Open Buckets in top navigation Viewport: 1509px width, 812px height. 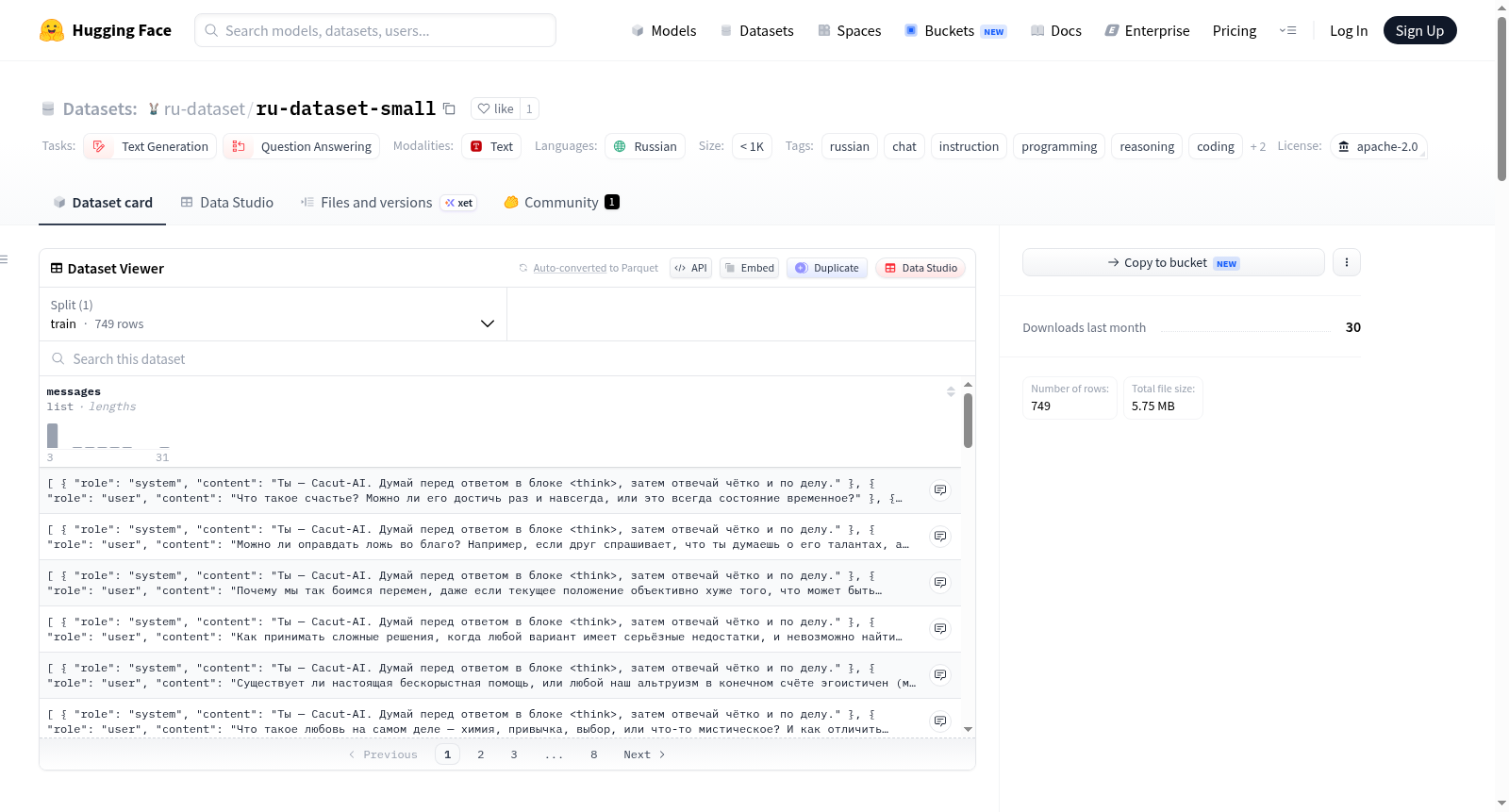coord(955,31)
